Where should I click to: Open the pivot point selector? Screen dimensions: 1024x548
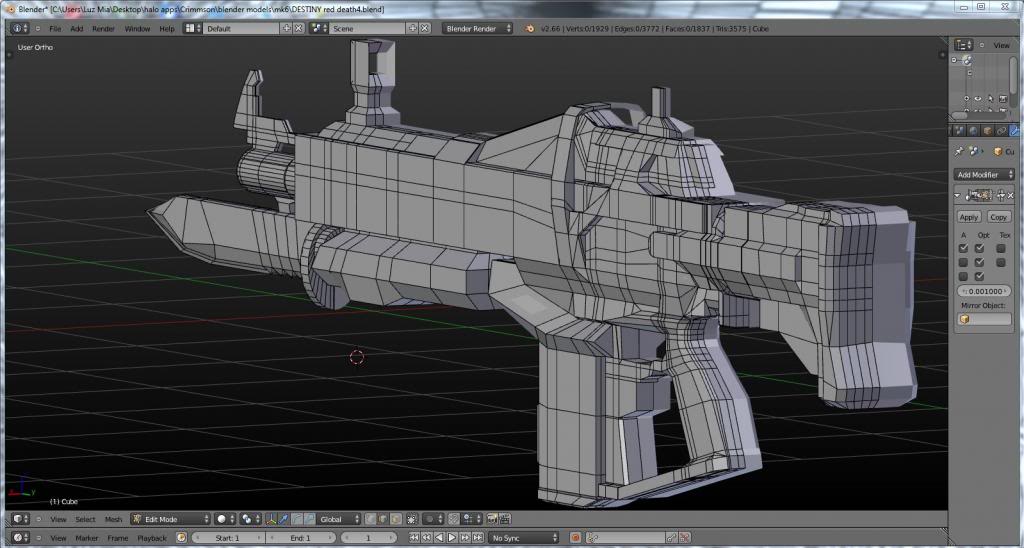[250, 519]
